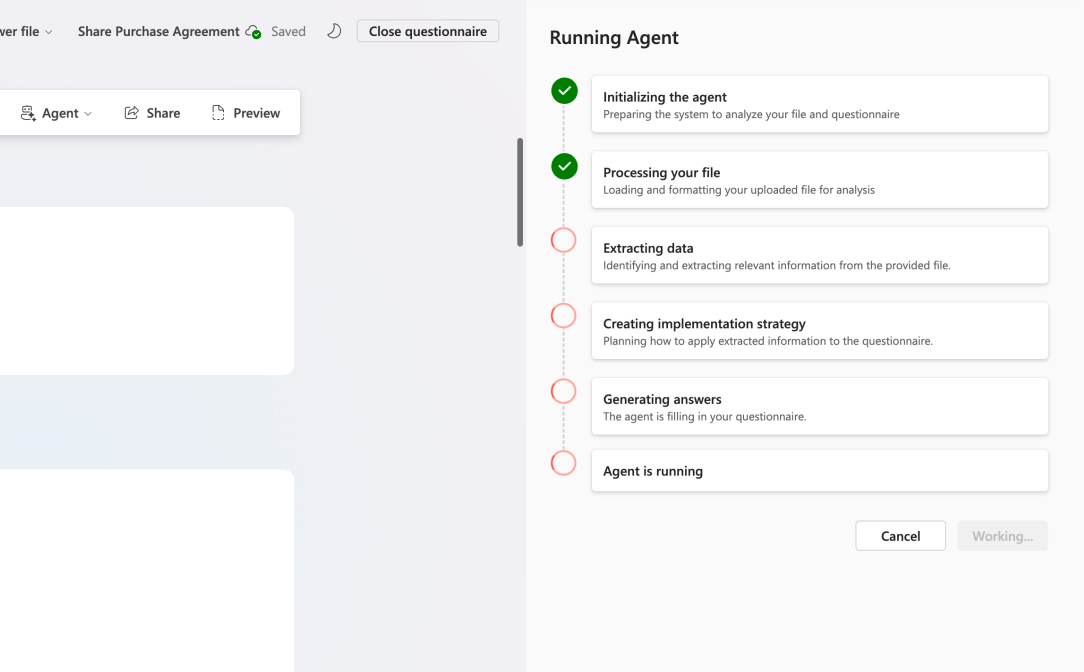Image resolution: width=1084 pixels, height=672 pixels.
Task: Click green checkmark beside Processing your file
Action: [x=564, y=166]
